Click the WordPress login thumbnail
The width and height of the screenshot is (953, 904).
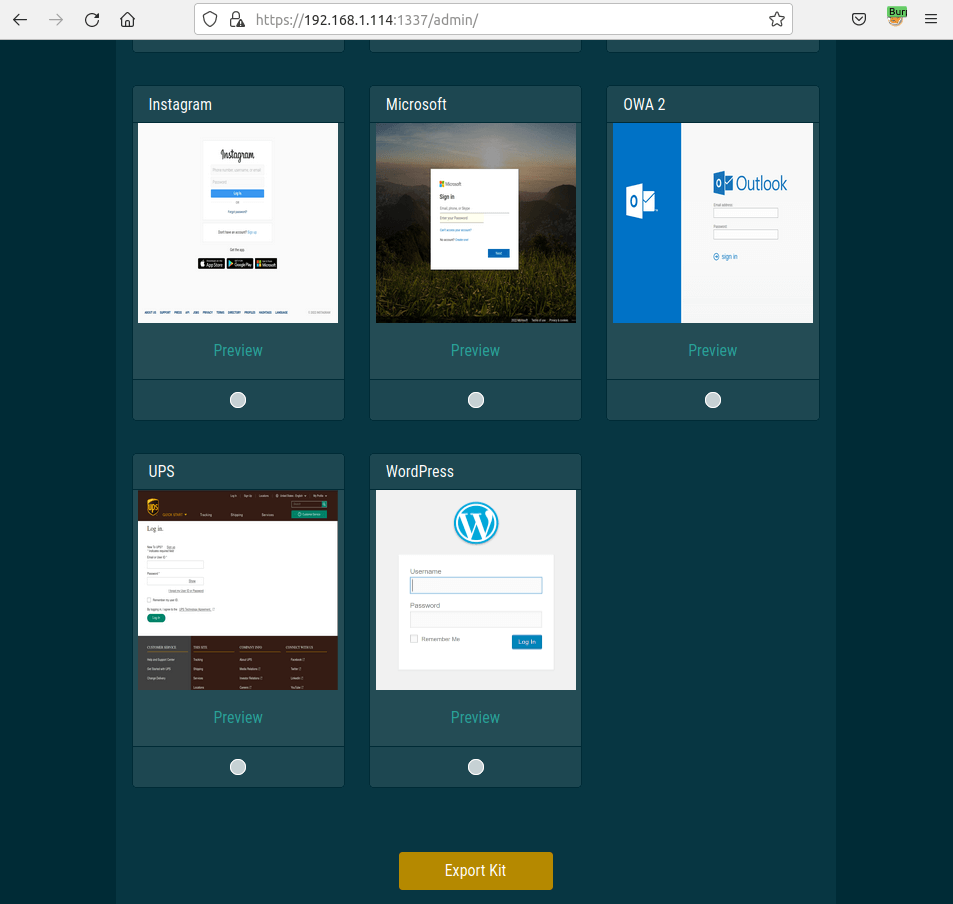476,590
